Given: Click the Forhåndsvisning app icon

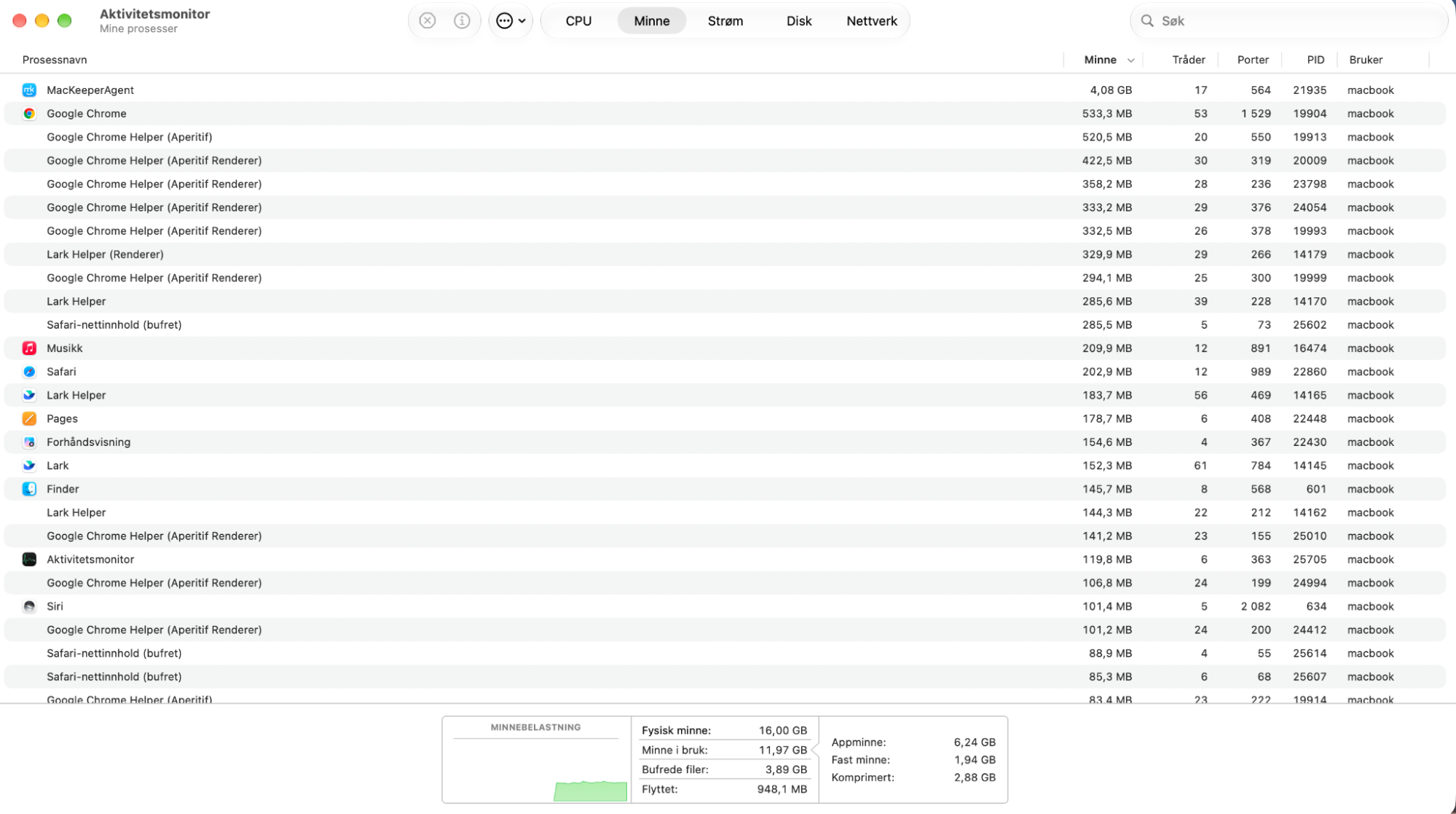Looking at the screenshot, I should (29, 442).
